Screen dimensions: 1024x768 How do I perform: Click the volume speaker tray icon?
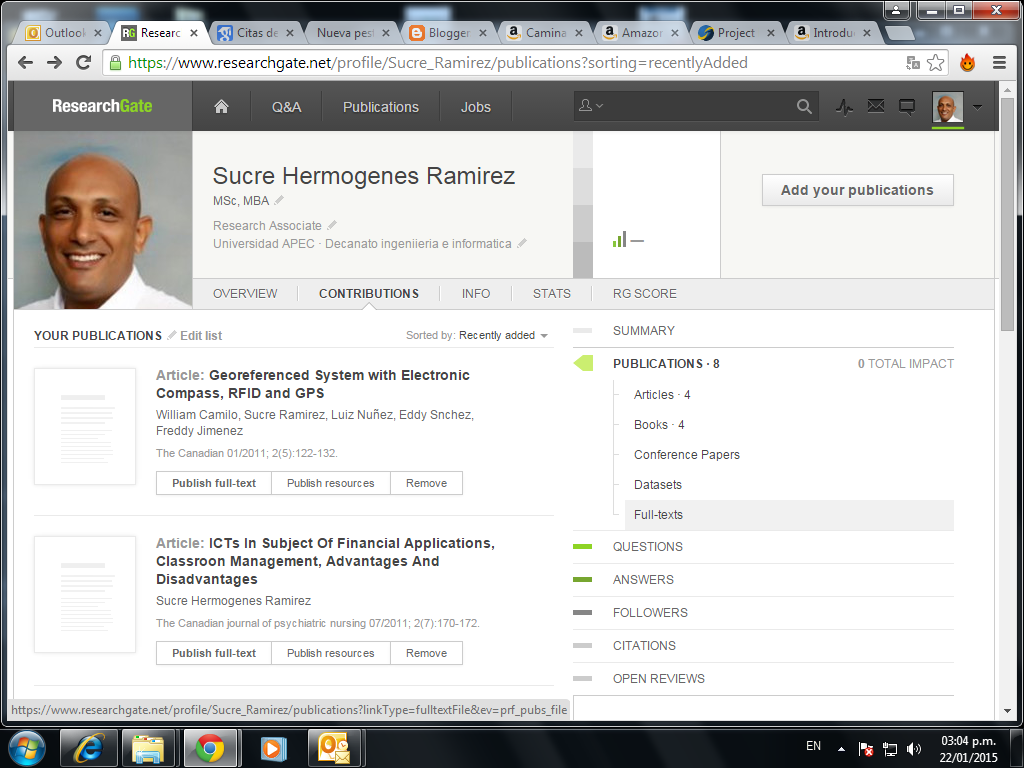click(x=914, y=748)
